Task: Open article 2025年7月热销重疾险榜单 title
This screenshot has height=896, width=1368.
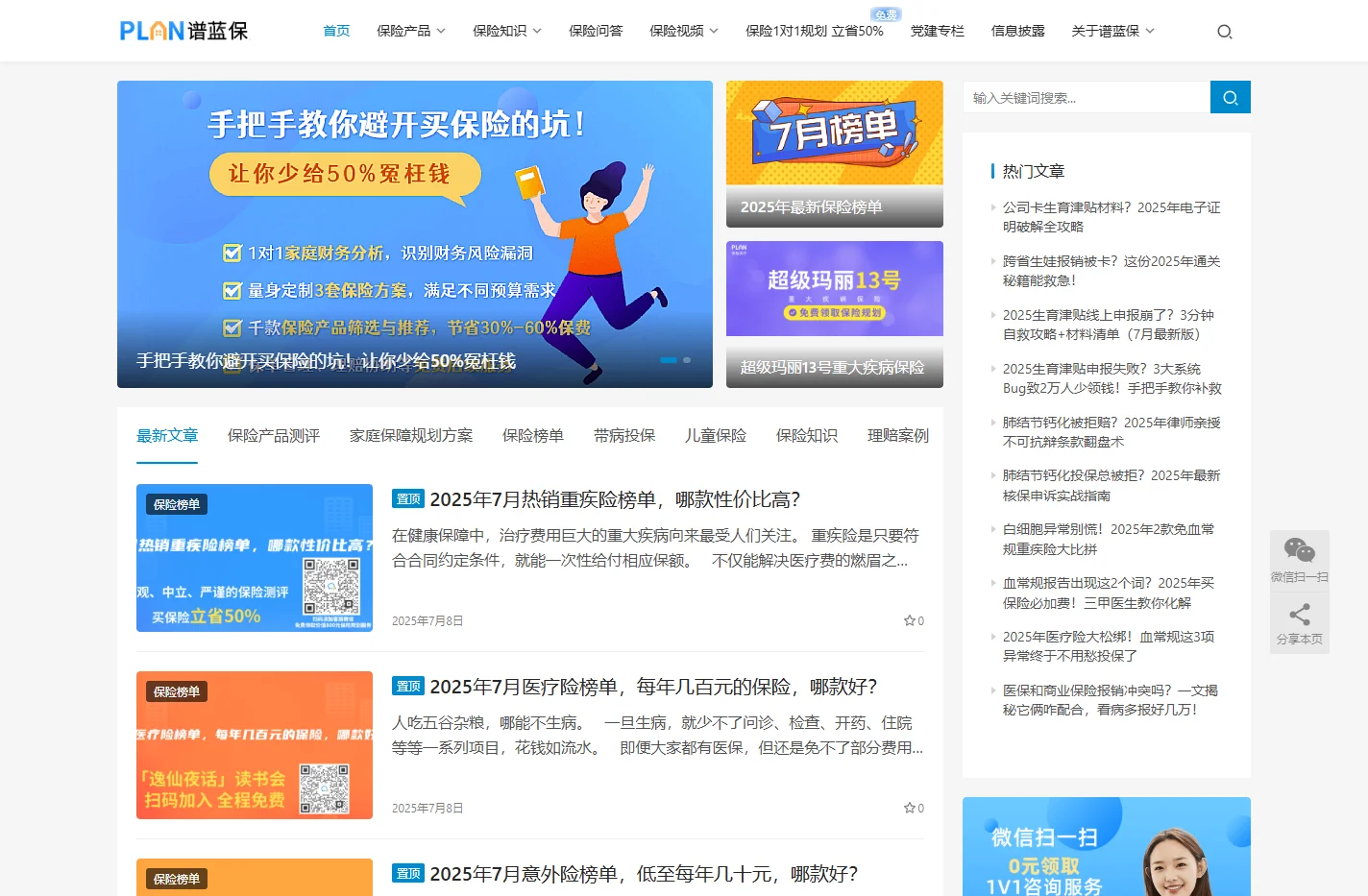Action: pos(615,499)
